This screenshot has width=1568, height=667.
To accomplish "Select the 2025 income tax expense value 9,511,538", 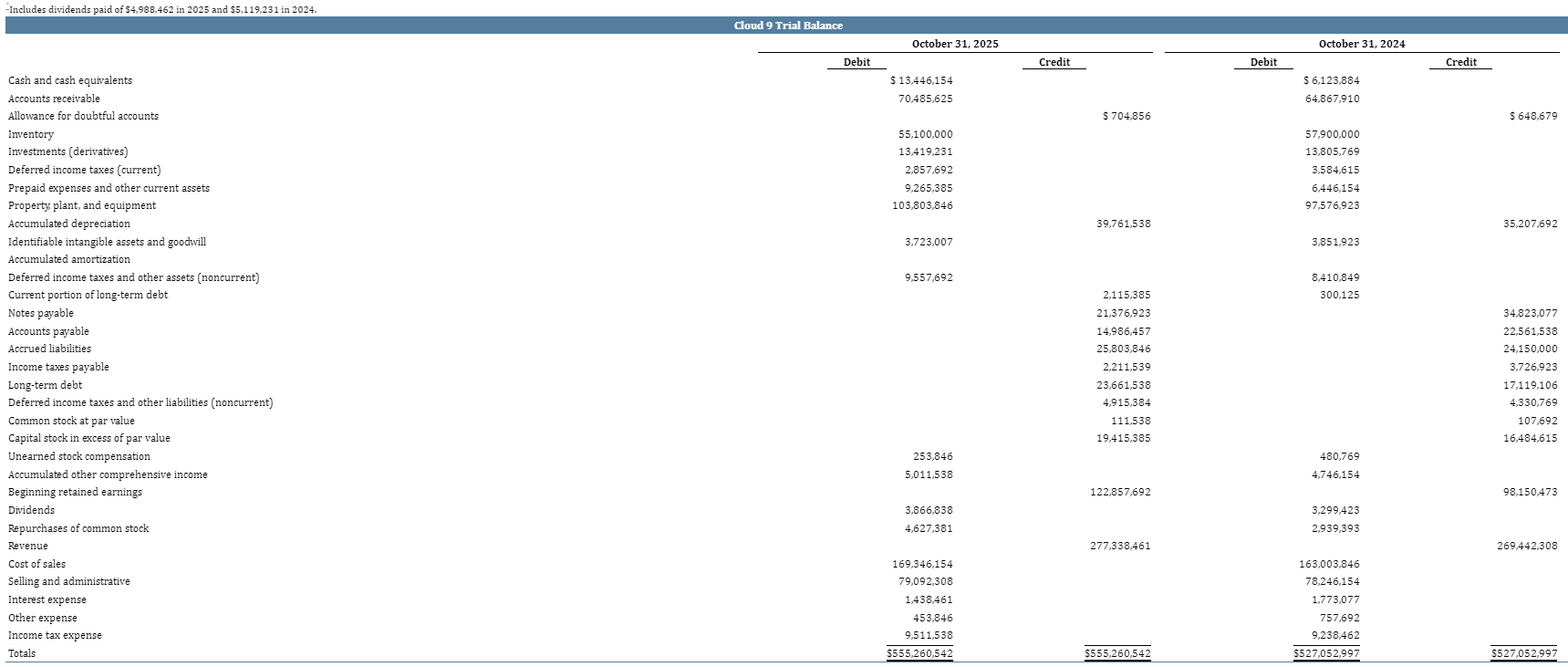I will [x=929, y=635].
